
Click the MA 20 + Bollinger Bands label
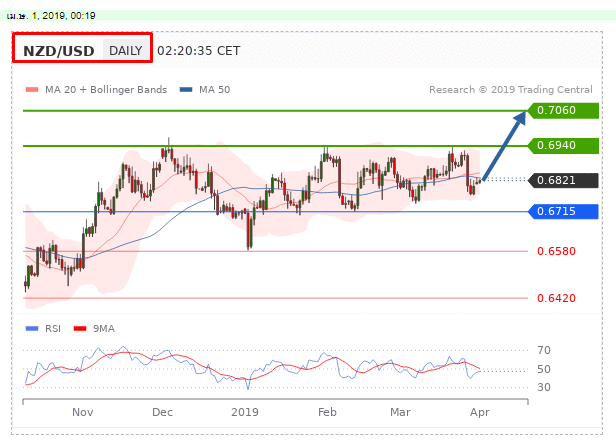pos(106,90)
